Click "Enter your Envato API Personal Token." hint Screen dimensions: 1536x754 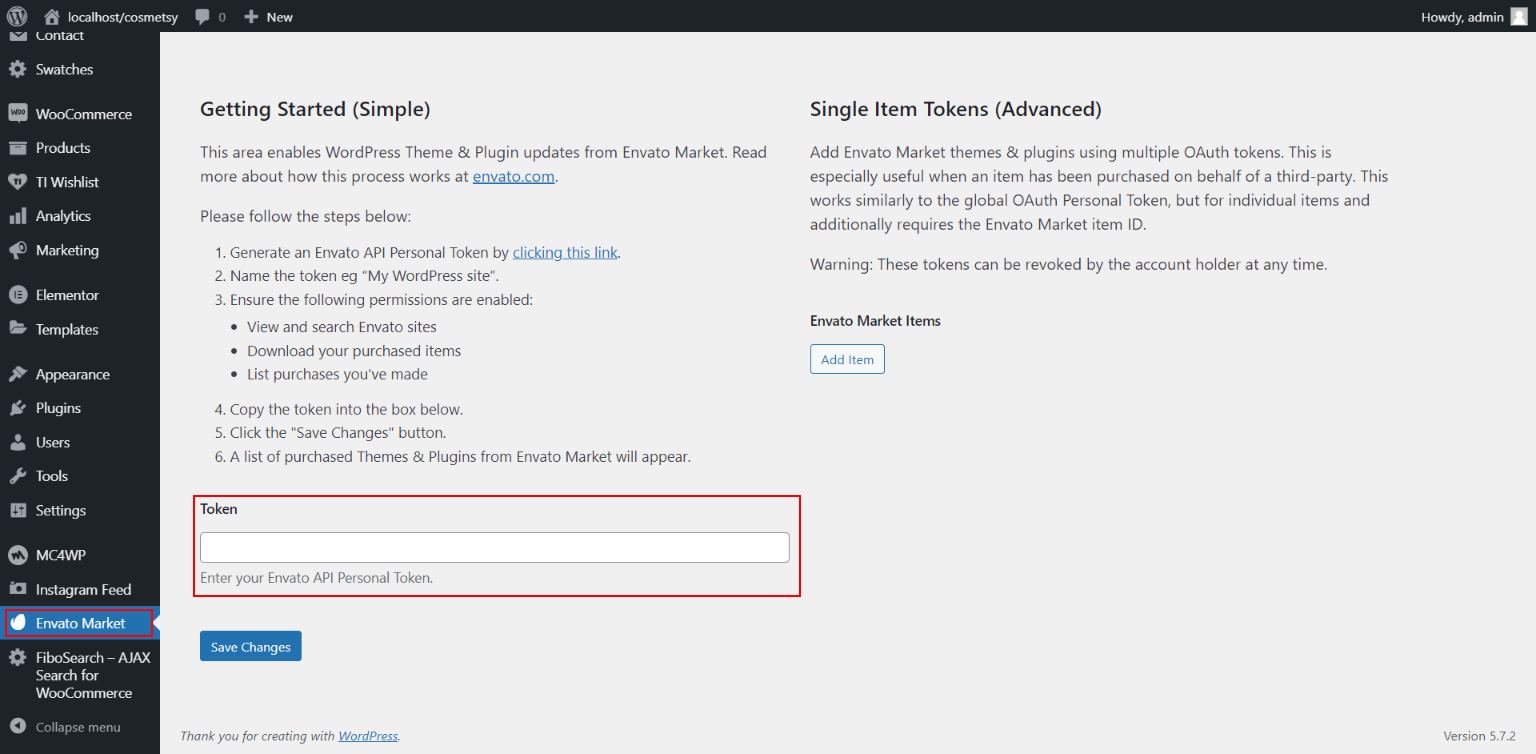pyautogui.click(x=316, y=578)
